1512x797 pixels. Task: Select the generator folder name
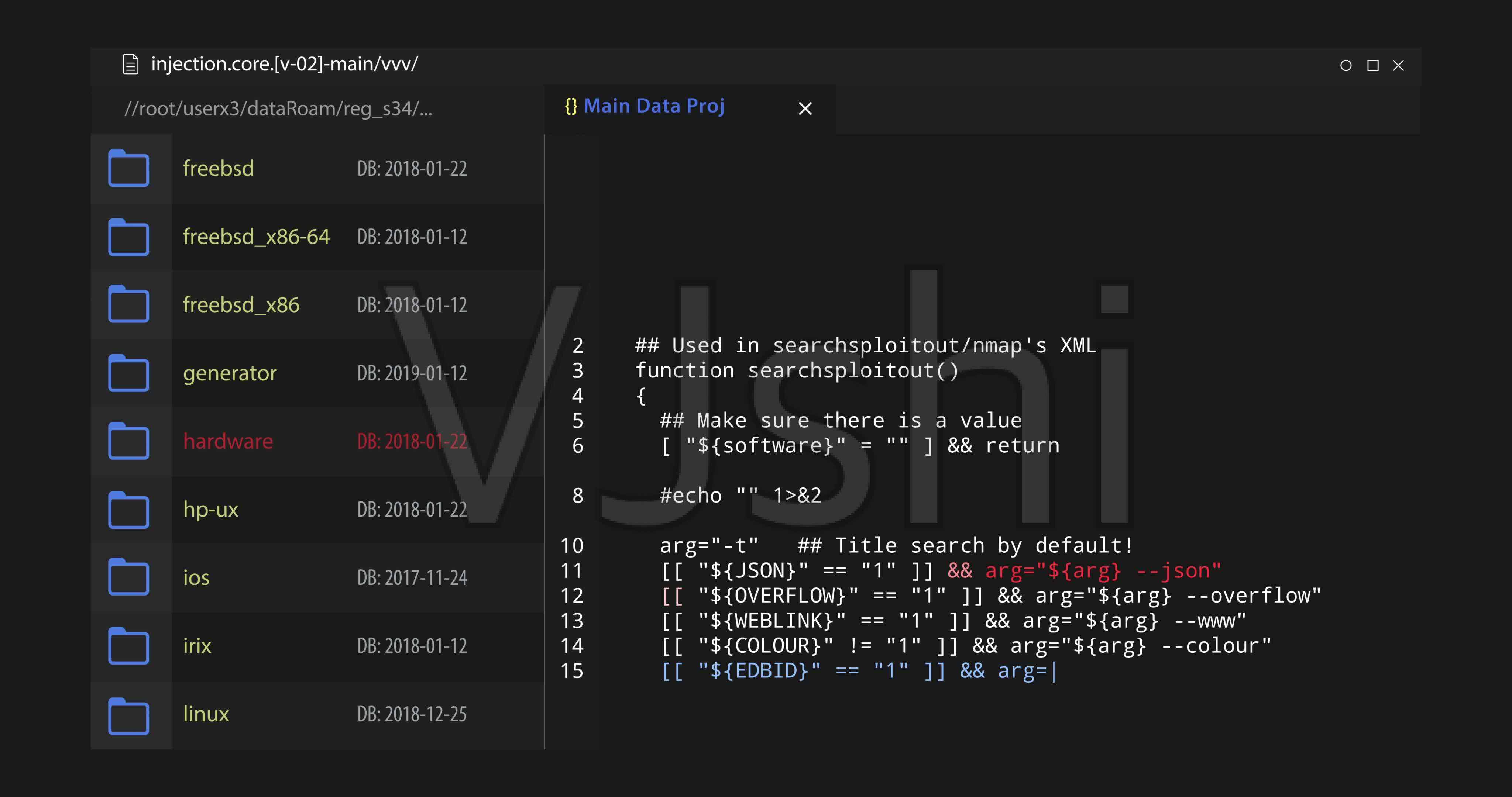pyautogui.click(x=230, y=373)
